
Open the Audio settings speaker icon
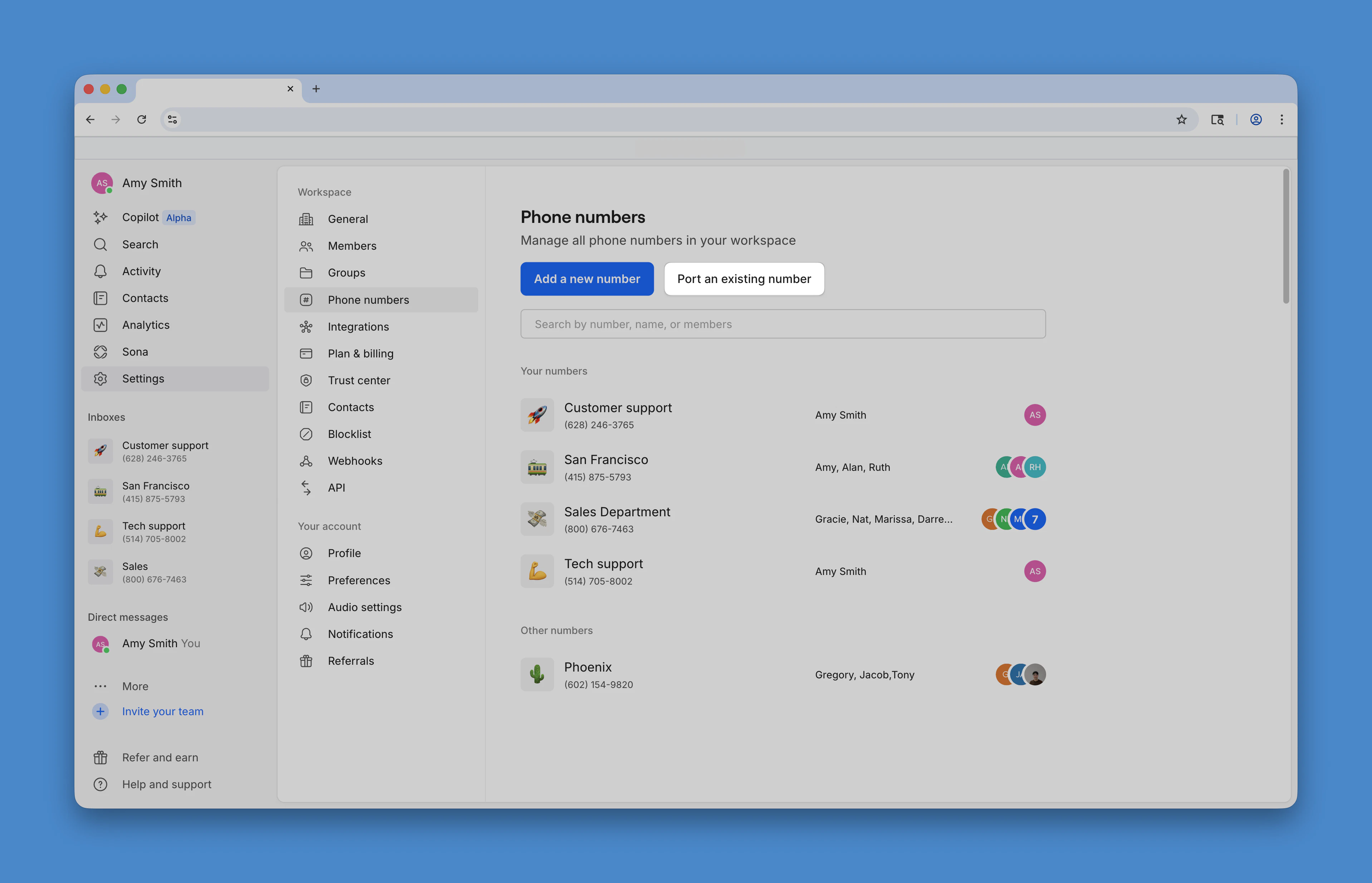point(306,607)
